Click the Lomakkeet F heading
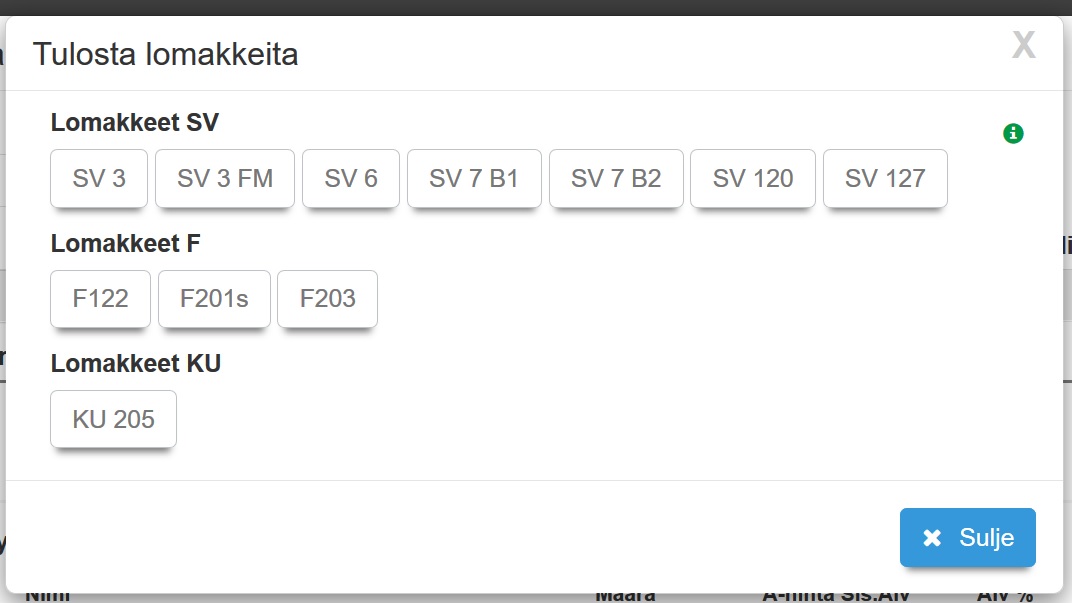 pyautogui.click(x=126, y=243)
